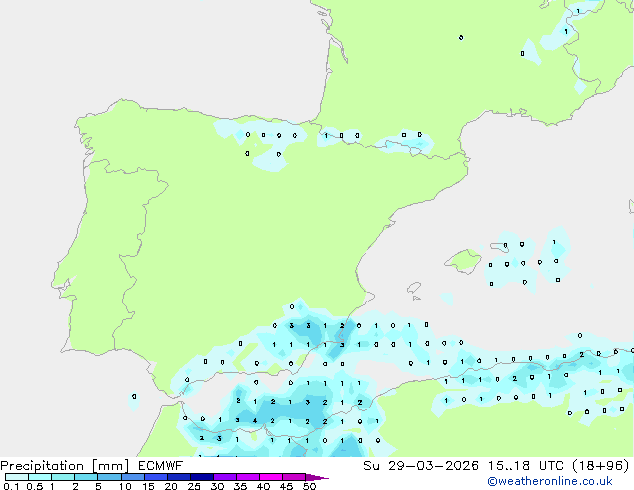Click the 20–25 mm dark blue swatch
The height and width of the screenshot is (490, 634).
pyautogui.click(x=179, y=477)
